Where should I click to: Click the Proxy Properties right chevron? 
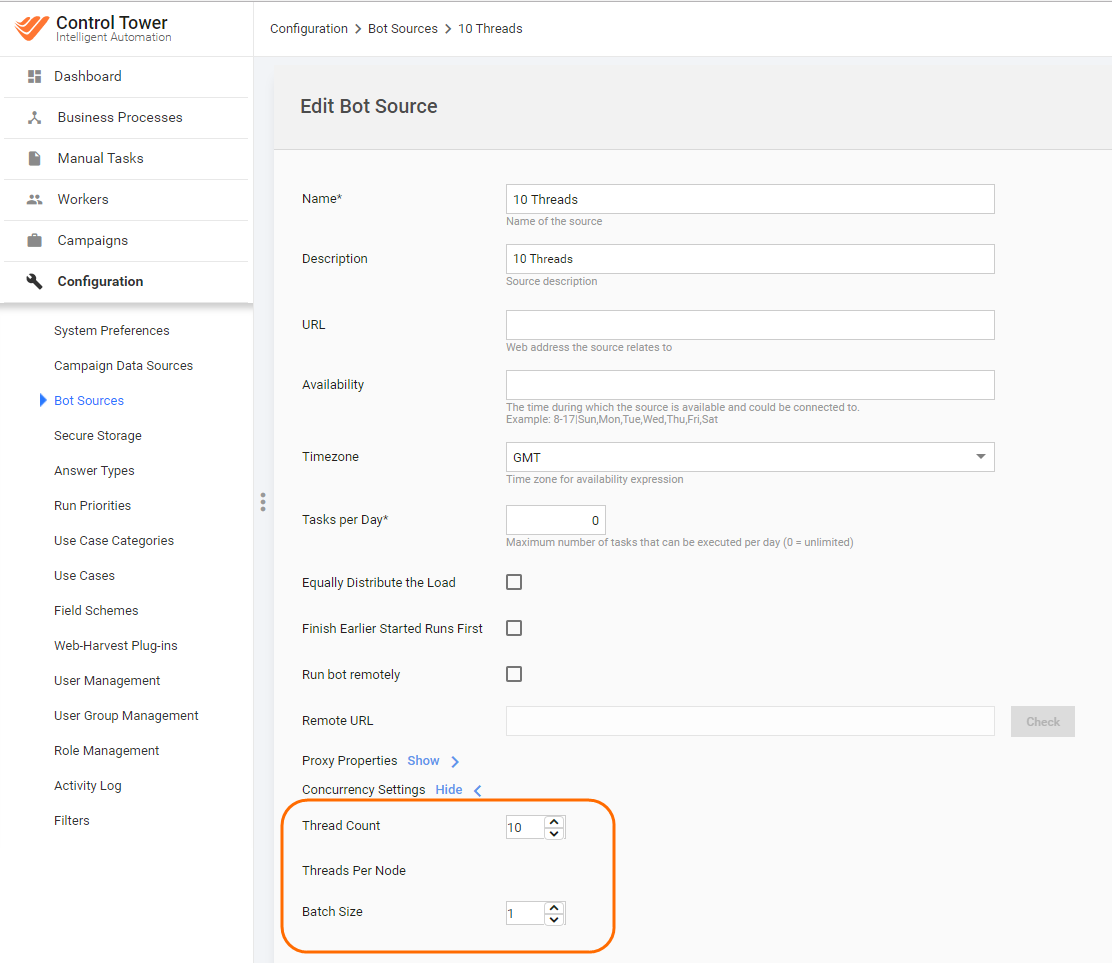pos(455,761)
